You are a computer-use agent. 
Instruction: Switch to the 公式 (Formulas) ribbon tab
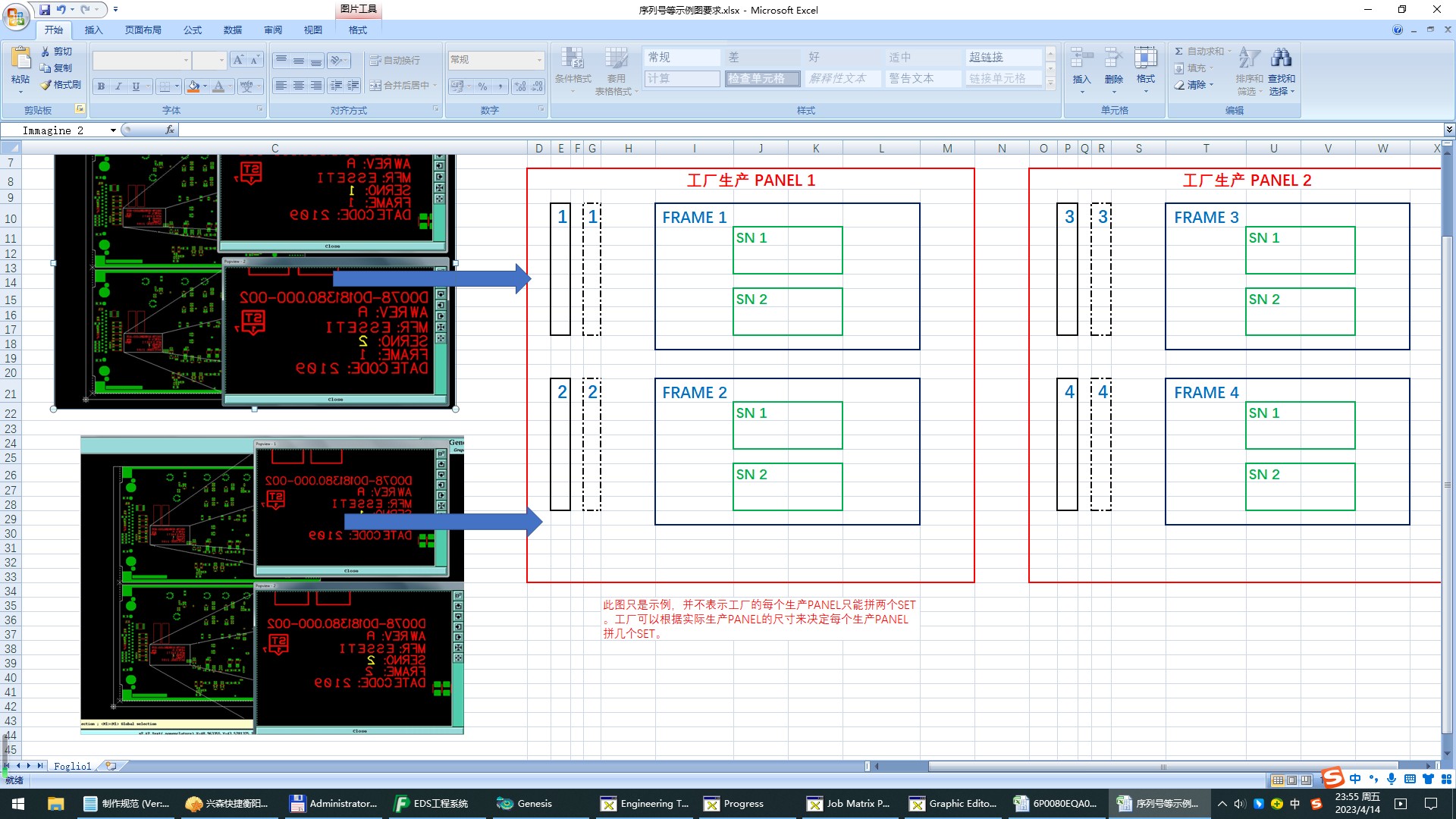point(193,30)
